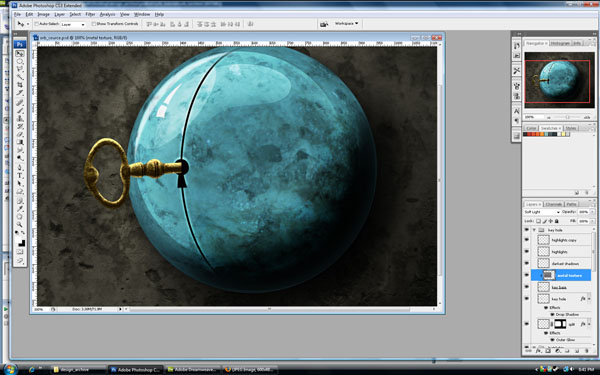Select the Pen tool
The height and width of the screenshot is (375, 600).
[20, 167]
